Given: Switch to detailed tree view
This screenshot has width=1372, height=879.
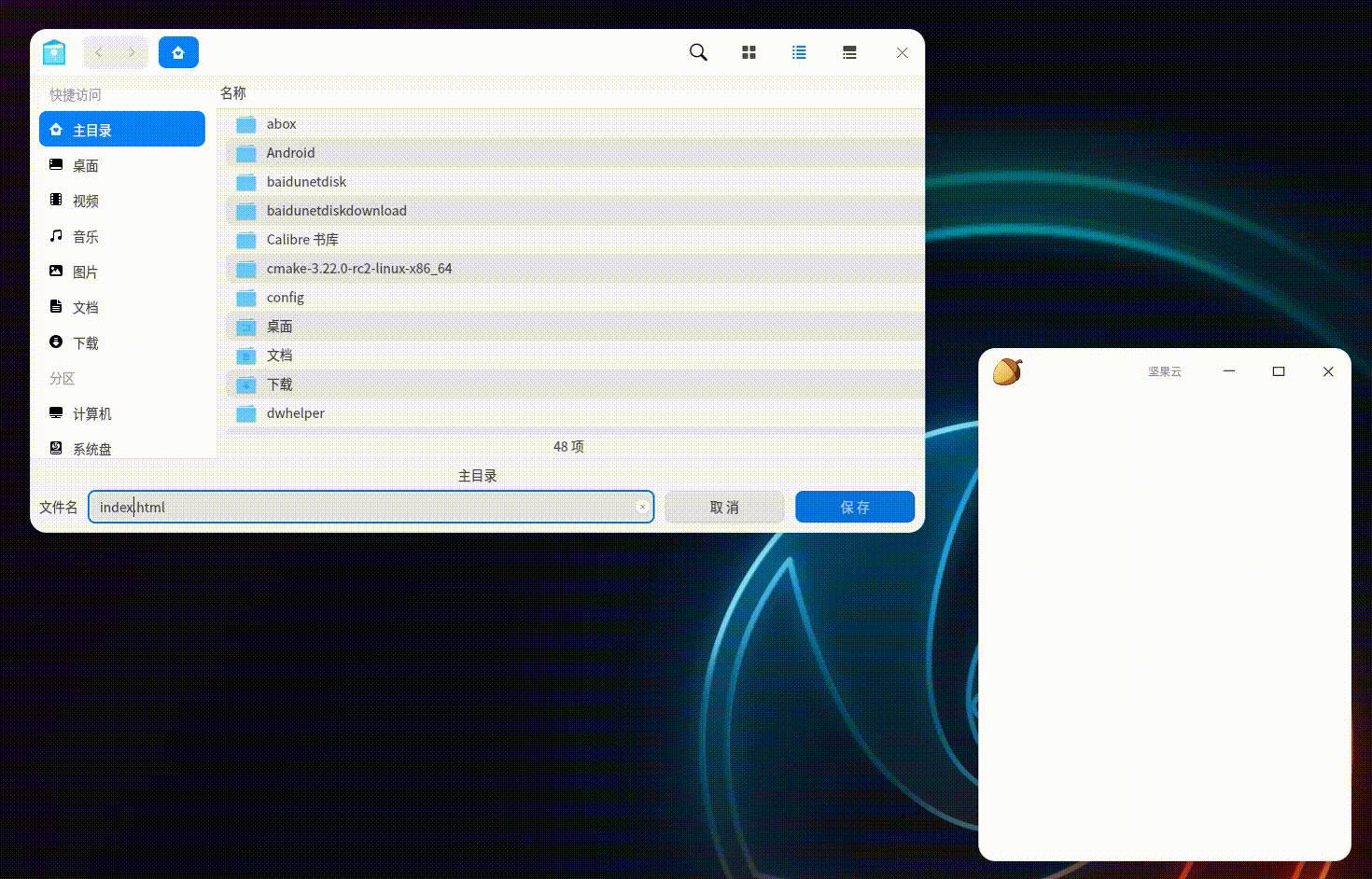Looking at the screenshot, I should pos(849,53).
